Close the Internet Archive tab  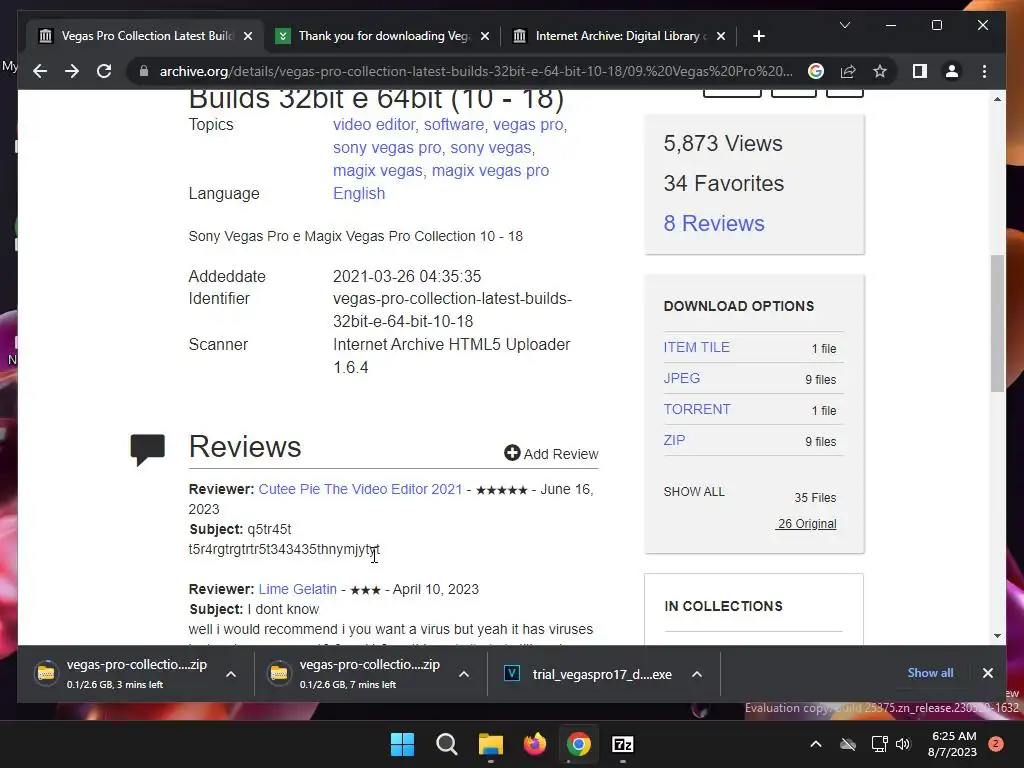tap(721, 36)
